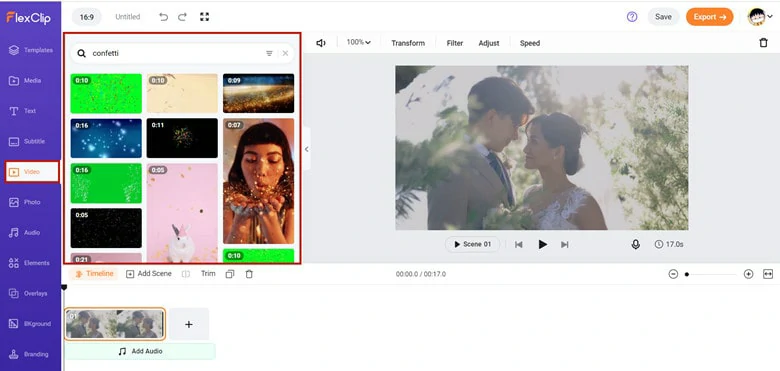
Task: Select the 0:16 blue sparkle clip
Action: tap(106, 138)
